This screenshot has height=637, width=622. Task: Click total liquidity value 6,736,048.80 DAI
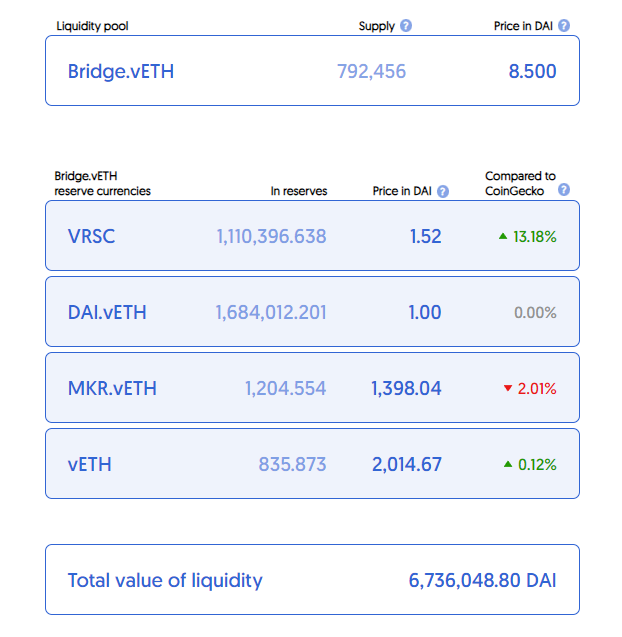(x=482, y=580)
